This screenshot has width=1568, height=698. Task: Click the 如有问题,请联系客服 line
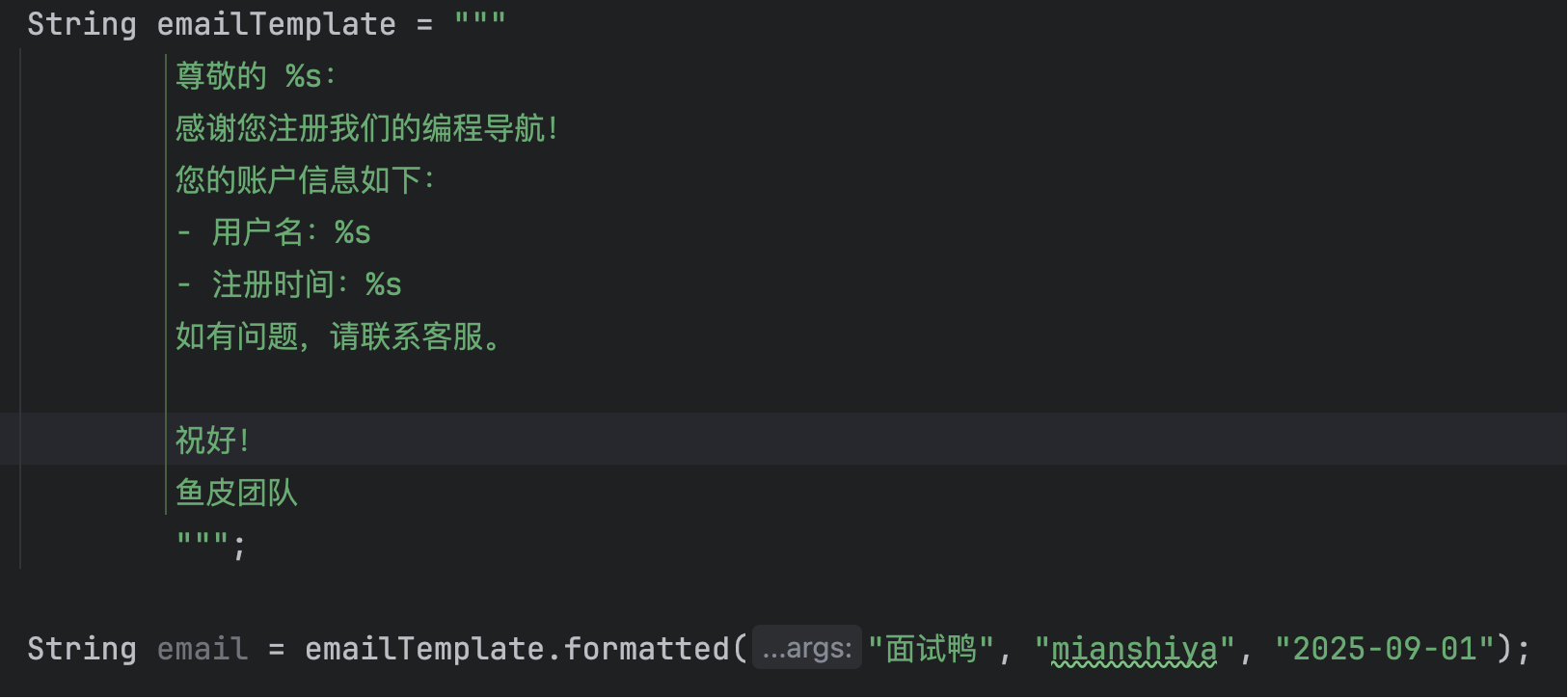point(338,336)
